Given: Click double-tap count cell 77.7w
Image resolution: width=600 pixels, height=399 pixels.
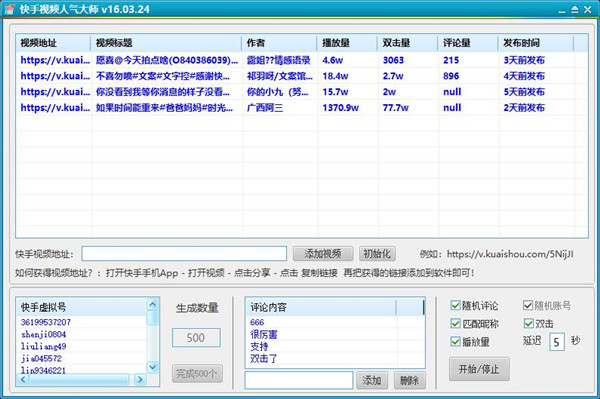Looking at the screenshot, I should coord(396,108).
